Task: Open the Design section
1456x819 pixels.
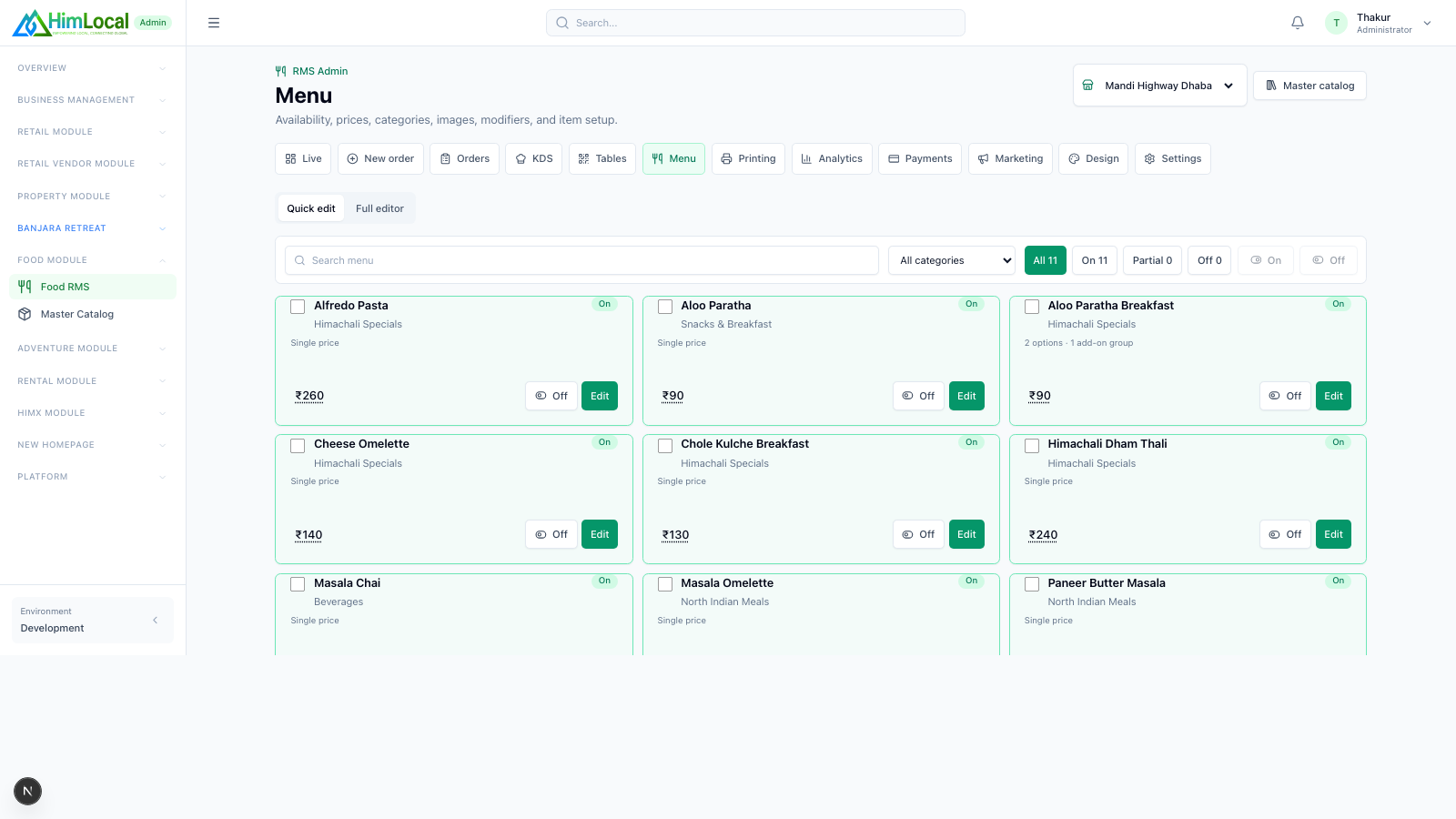Action: click(1094, 158)
